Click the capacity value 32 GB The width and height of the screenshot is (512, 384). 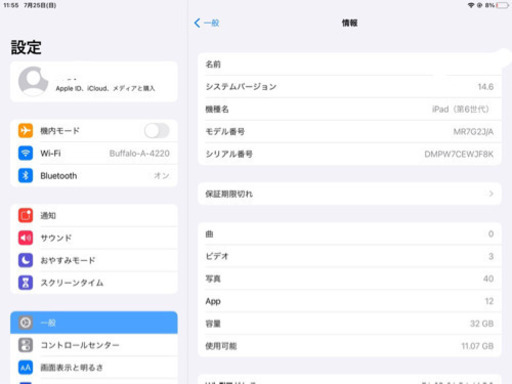(x=482, y=324)
